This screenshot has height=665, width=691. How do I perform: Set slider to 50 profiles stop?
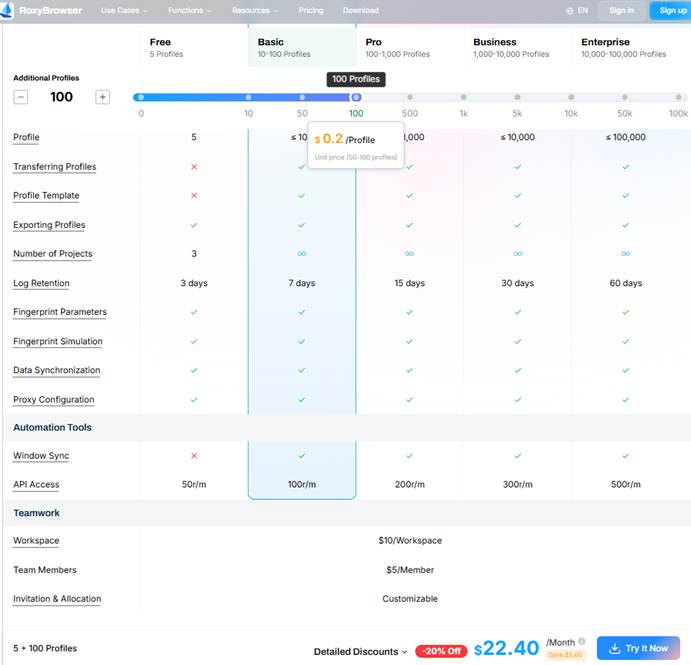tap(302, 97)
